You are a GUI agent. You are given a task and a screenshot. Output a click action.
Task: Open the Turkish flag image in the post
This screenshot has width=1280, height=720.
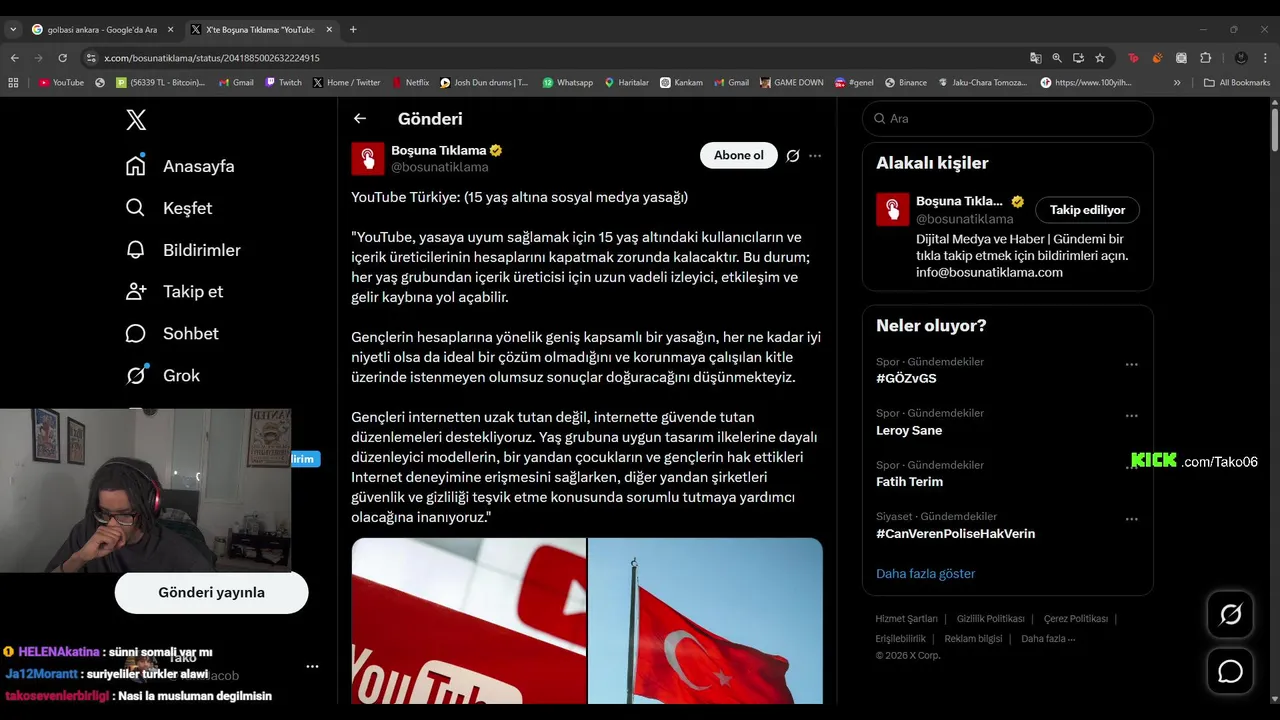pos(706,621)
